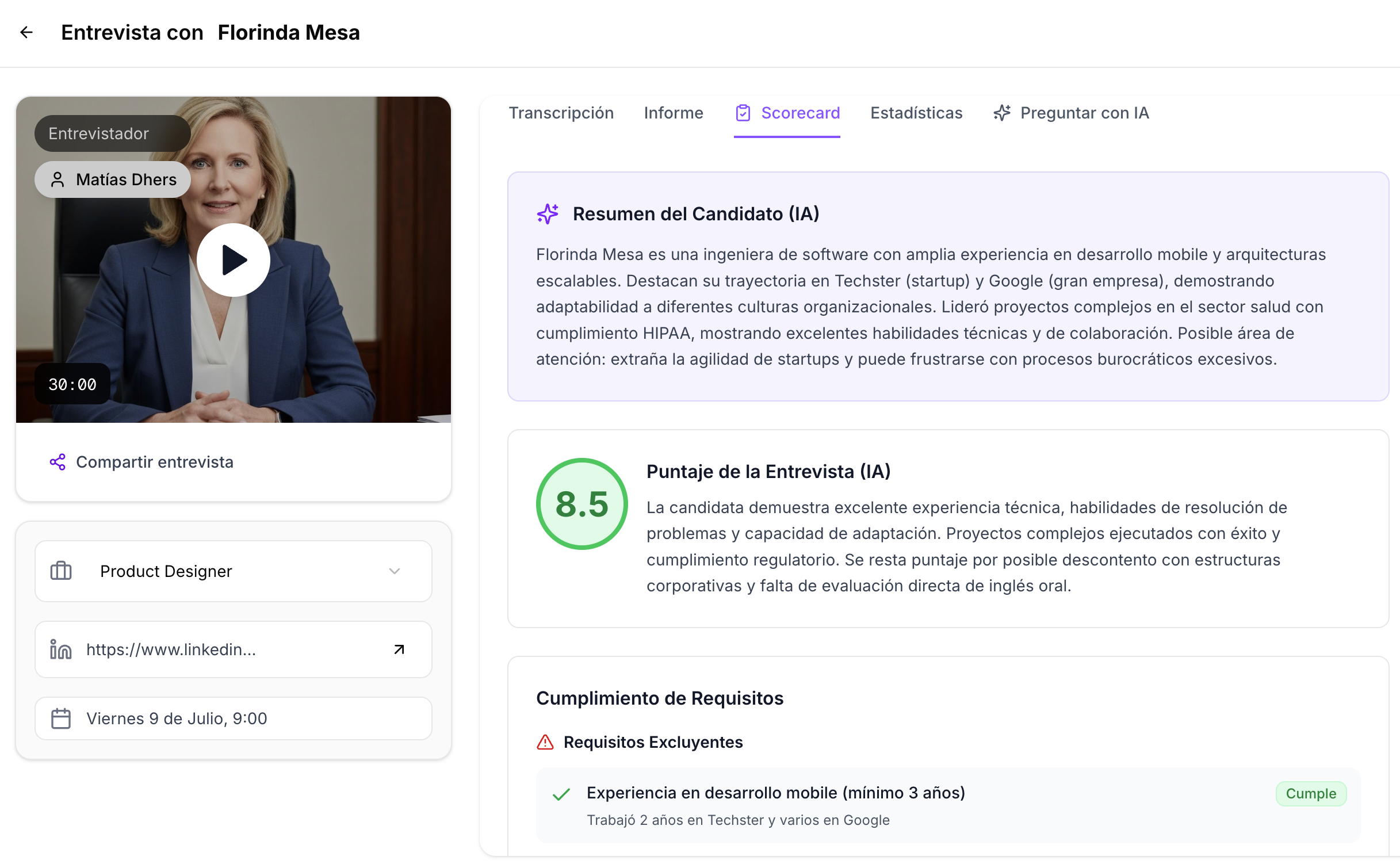Click the scorecard clipboard icon

[743, 113]
